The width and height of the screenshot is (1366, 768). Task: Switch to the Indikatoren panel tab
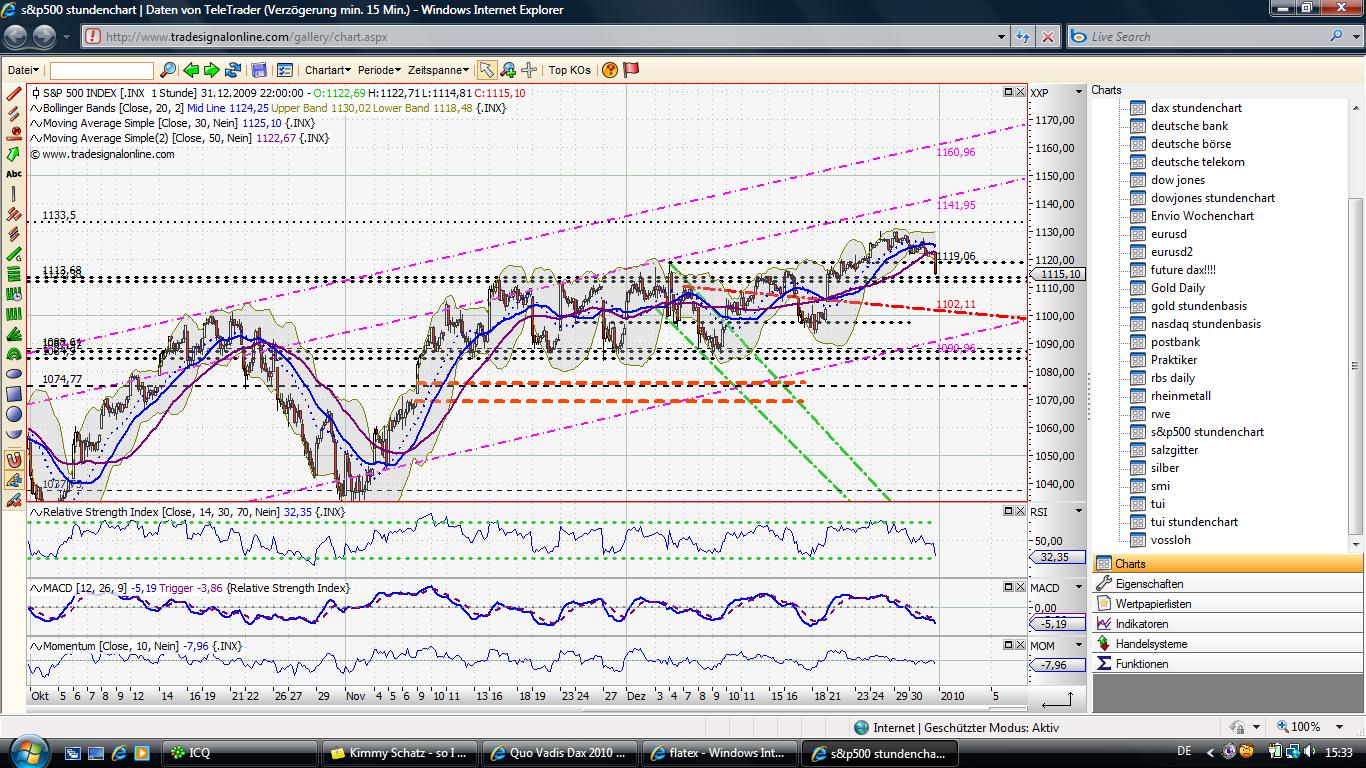point(1141,624)
